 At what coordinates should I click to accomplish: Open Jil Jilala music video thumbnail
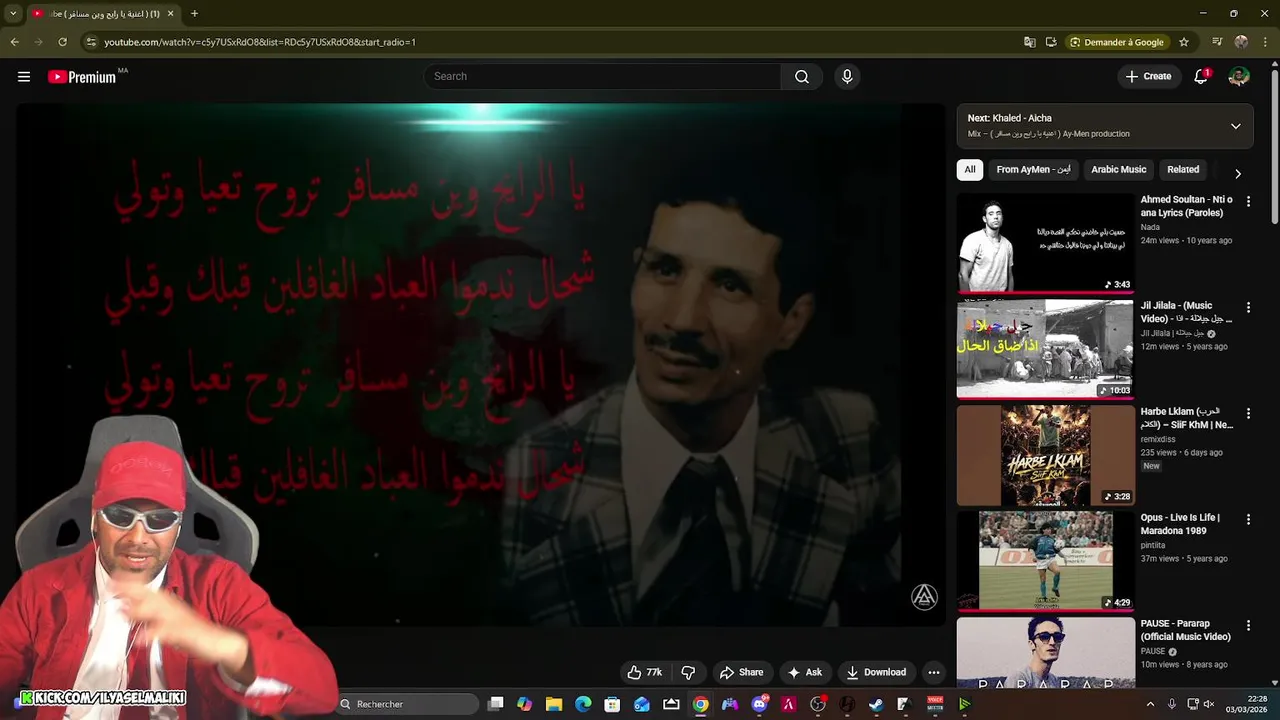click(1046, 349)
